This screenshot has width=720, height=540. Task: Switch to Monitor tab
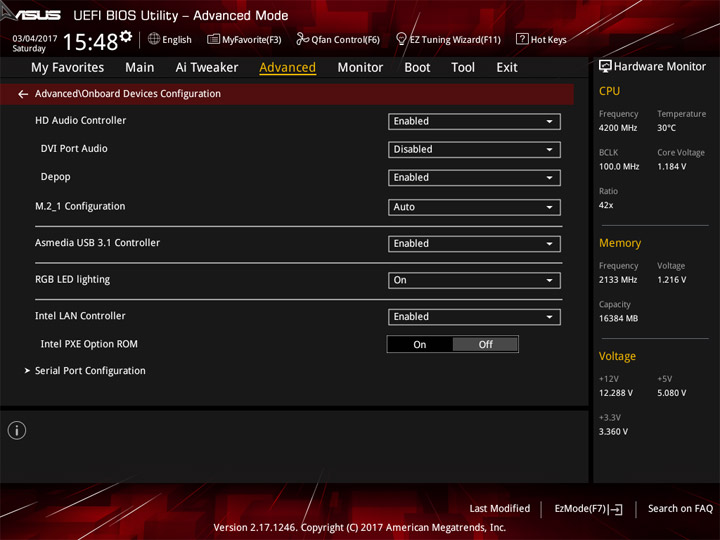(360, 68)
